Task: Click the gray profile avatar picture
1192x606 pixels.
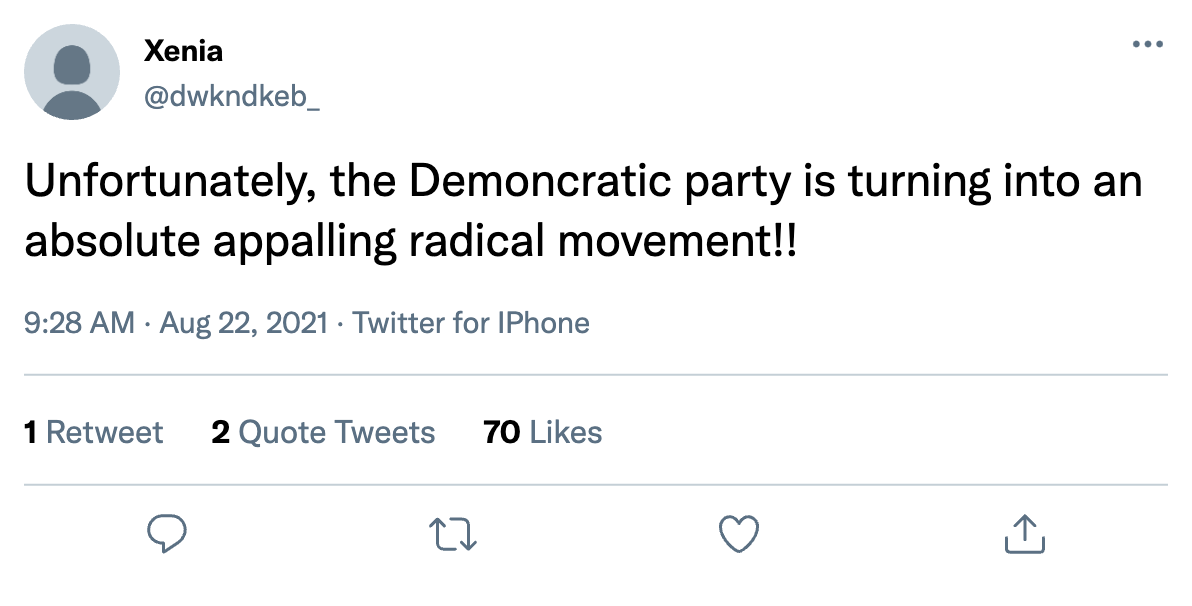Action: (72, 72)
